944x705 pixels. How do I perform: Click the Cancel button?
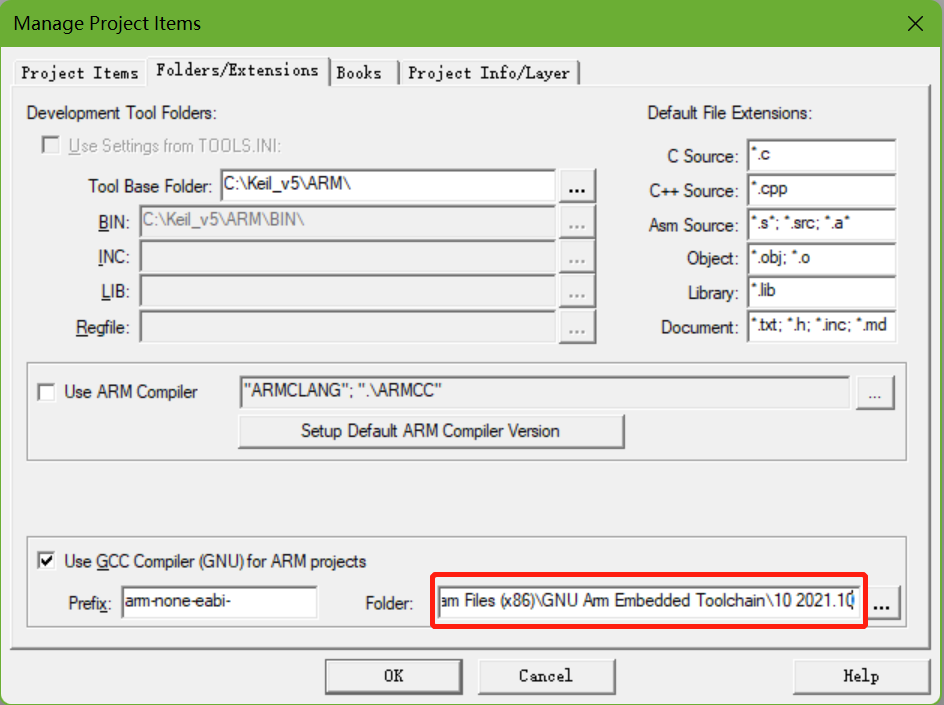tap(545, 676)
